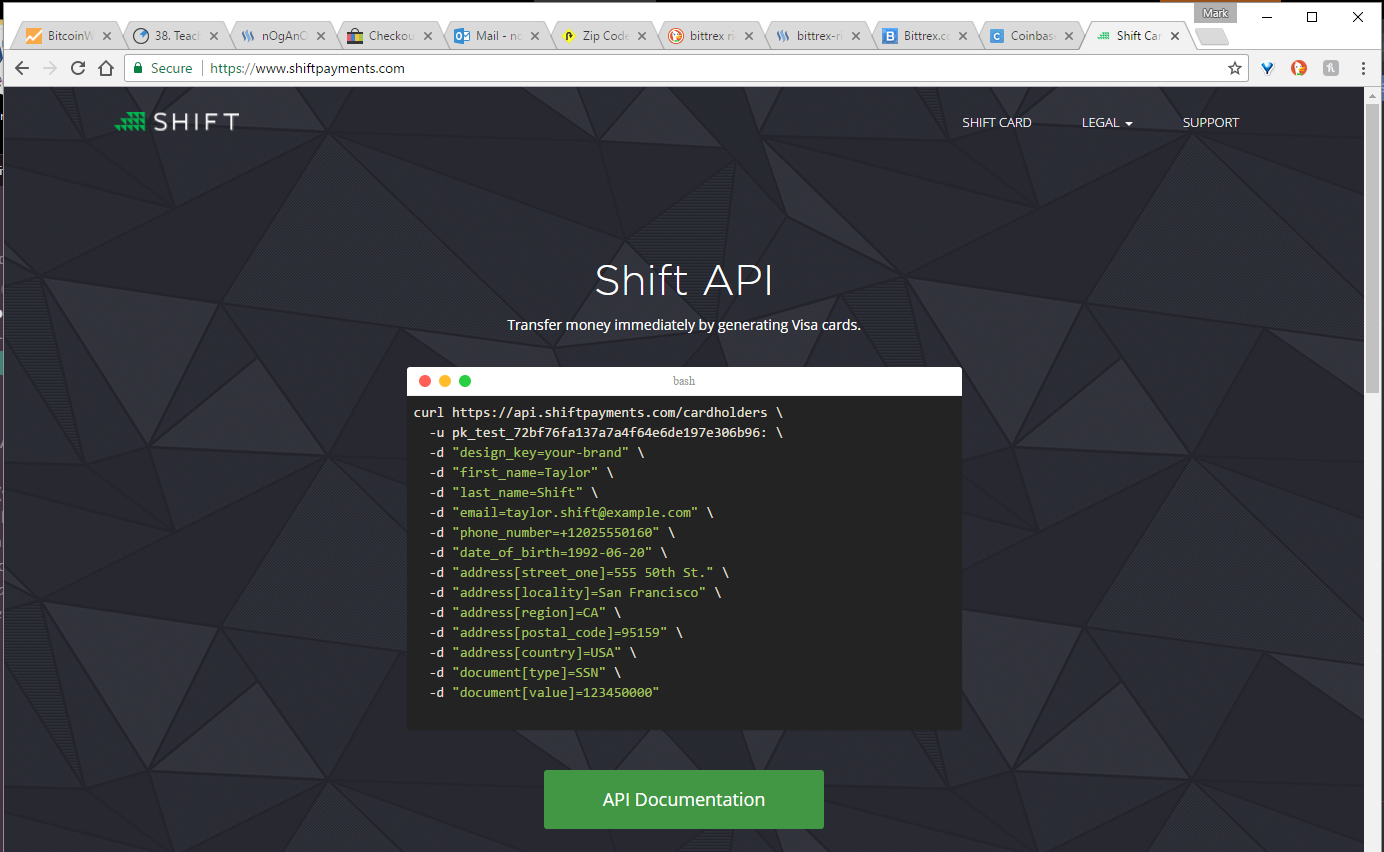Reload the current page
The height and width of the screenshot is (852, 1384).
77,68
